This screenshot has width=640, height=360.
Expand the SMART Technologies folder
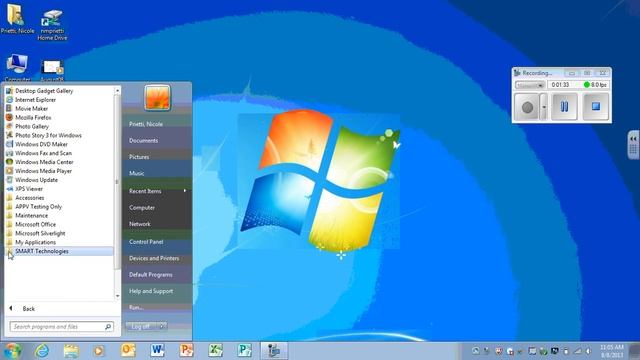click(59, 251)
